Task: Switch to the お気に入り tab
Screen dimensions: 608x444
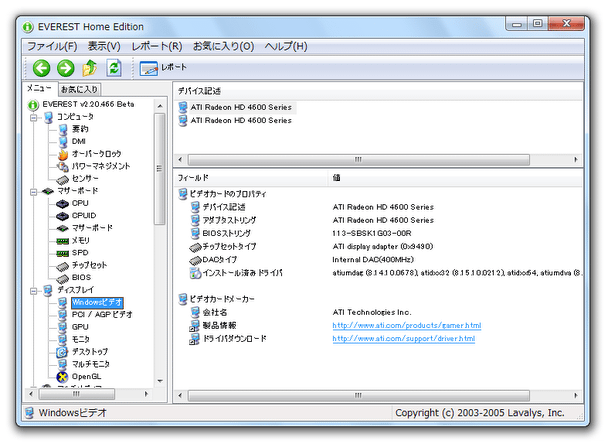Action: point(79,89)
